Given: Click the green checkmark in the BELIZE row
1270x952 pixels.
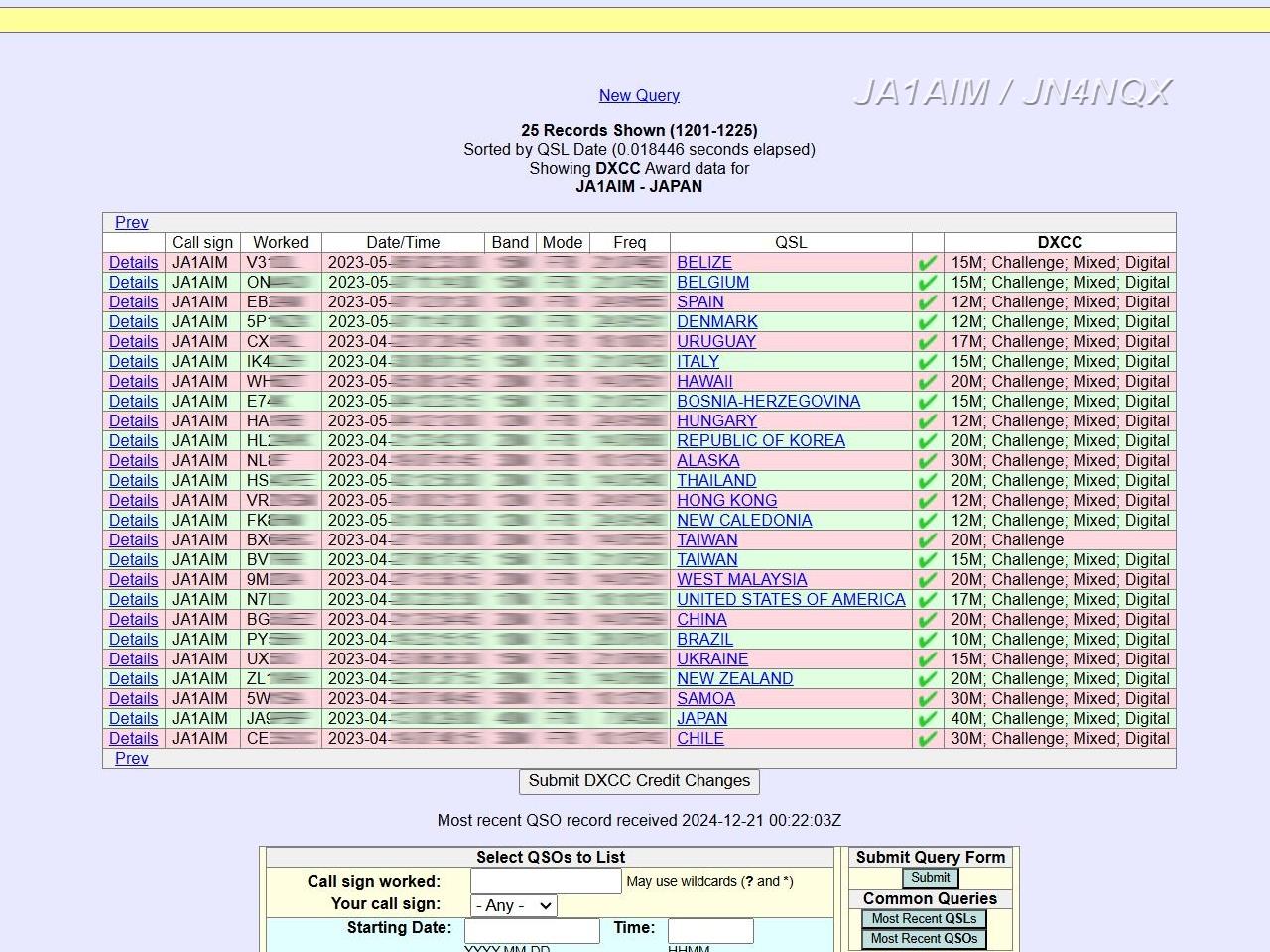Looking at the screenshot, I should pyautogui.click(x=928, y=263).
